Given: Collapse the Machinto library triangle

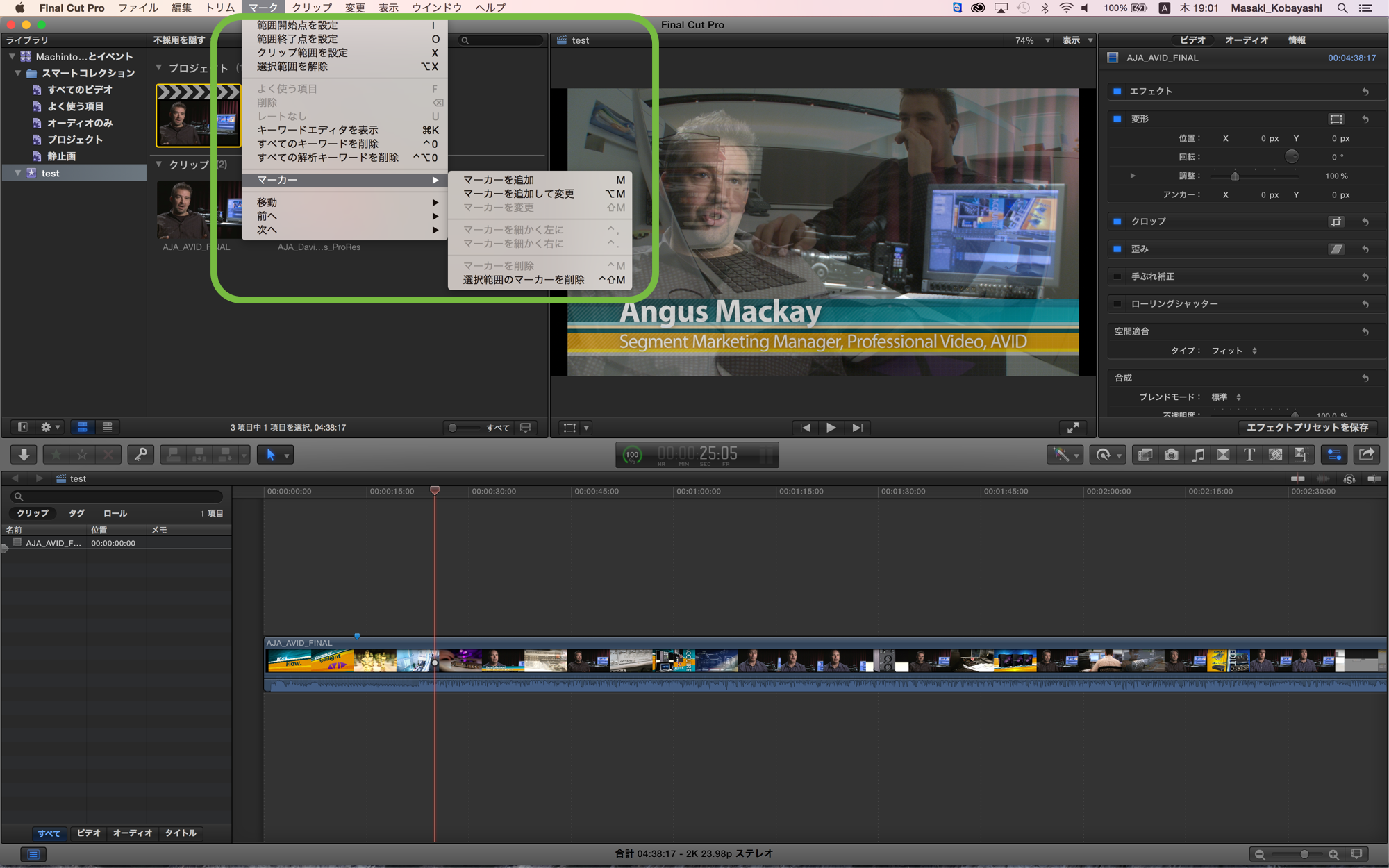Looking at the screenshot, I should click(x=12, y=56).
